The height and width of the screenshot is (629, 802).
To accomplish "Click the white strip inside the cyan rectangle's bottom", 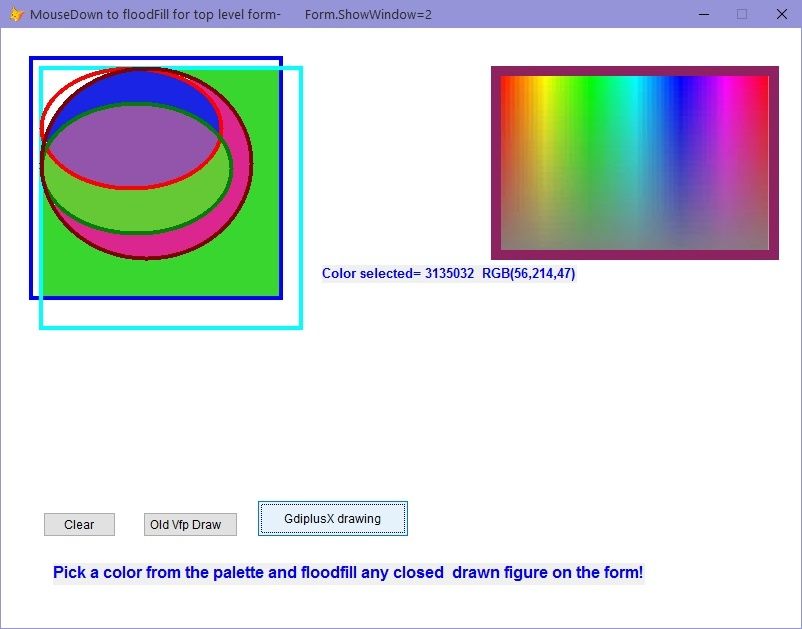I will click(170, 312).
